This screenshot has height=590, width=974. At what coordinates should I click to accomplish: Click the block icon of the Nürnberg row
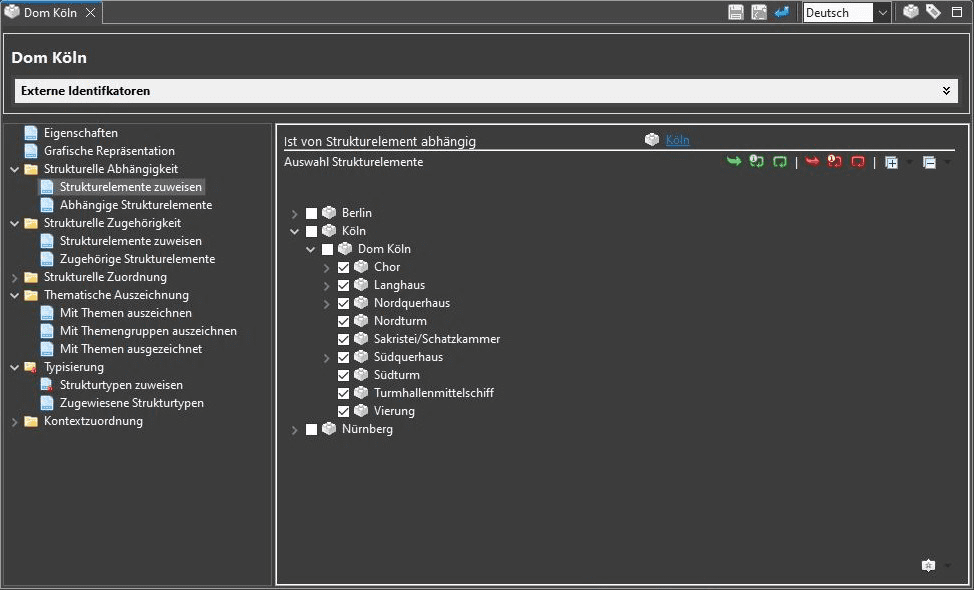tap(329, 429)
